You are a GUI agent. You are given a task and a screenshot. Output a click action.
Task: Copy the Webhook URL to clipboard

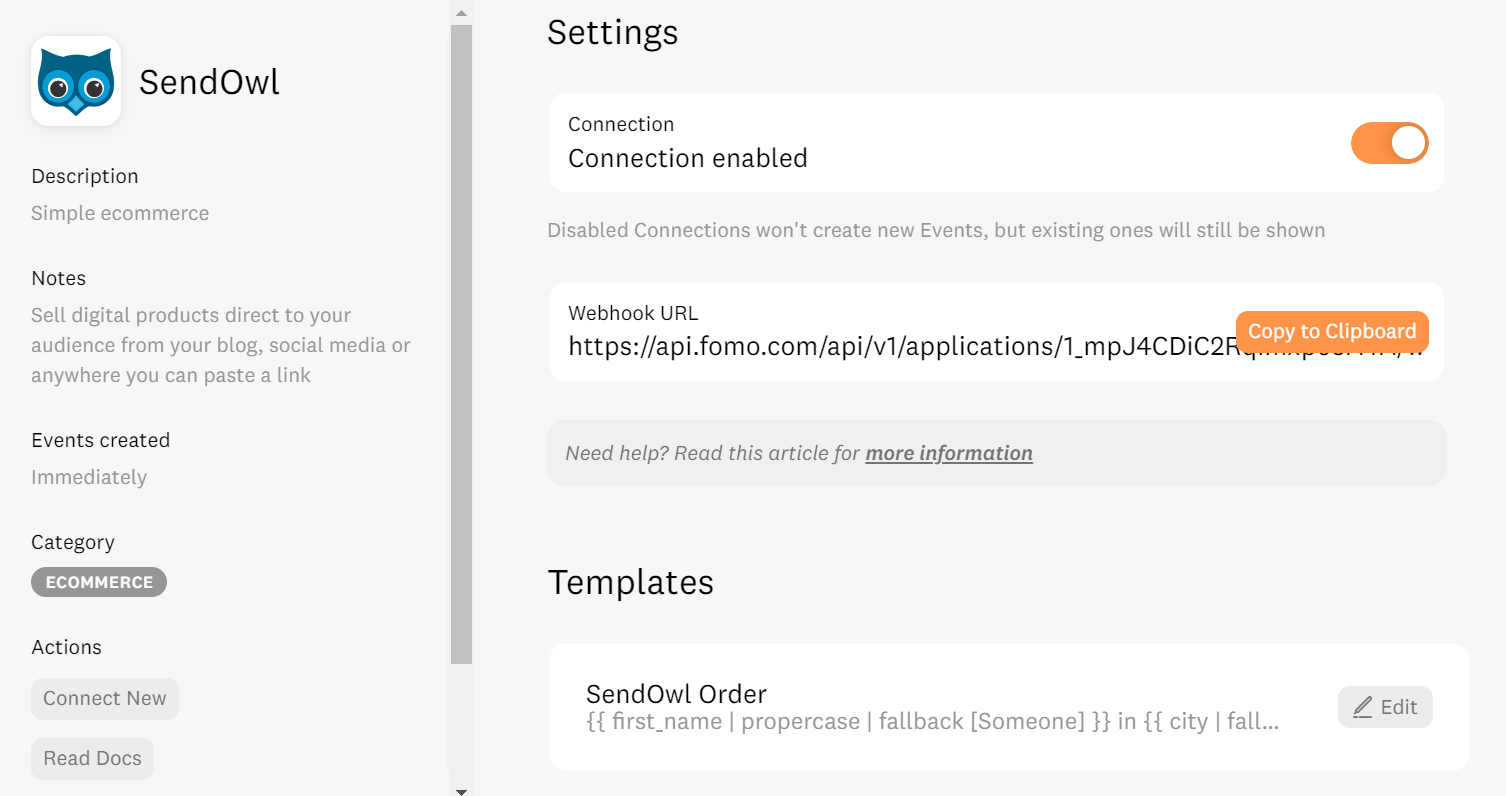[1332, 331]
